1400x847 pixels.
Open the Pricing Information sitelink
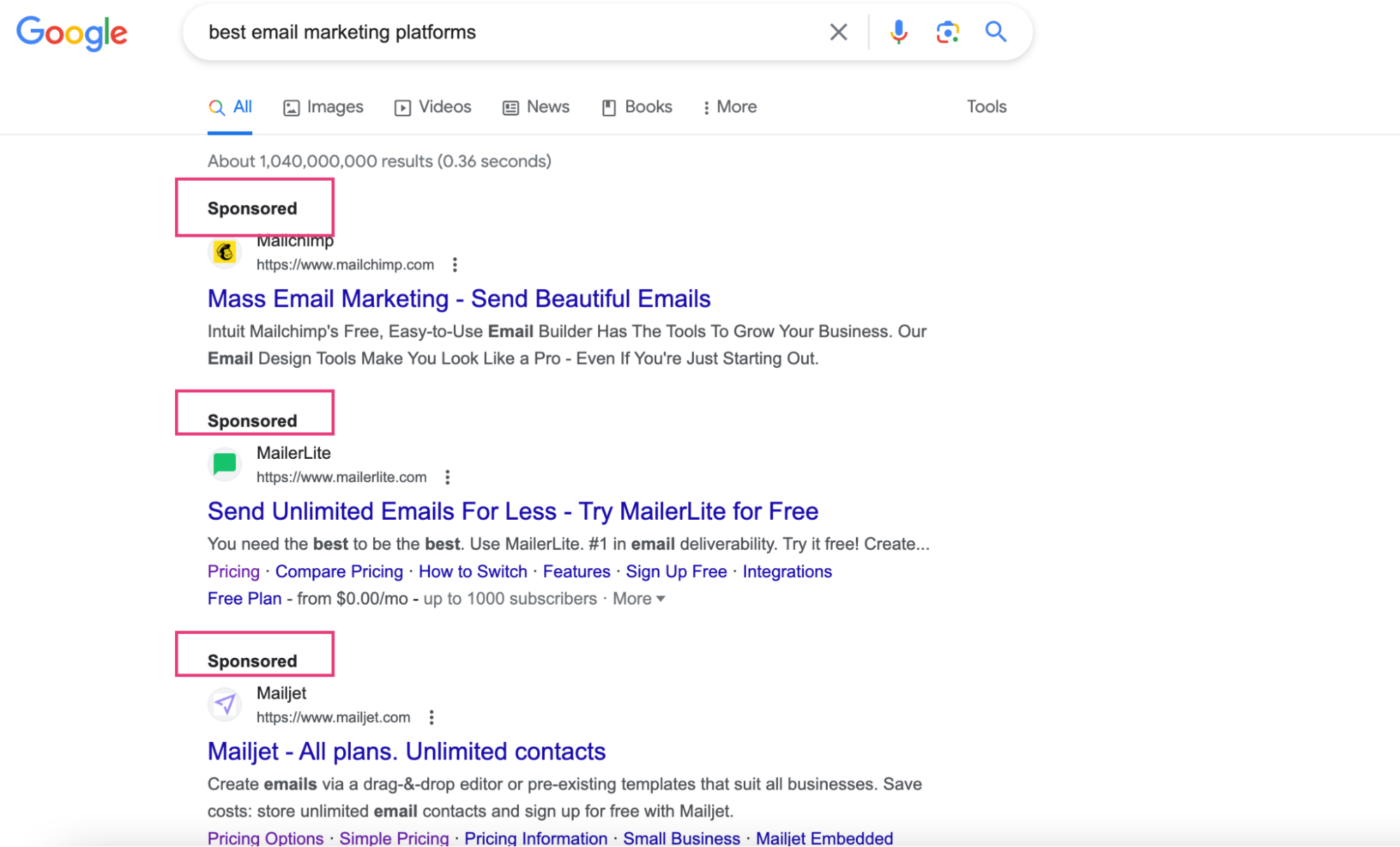pyautogui.click(x=536, y=838)
